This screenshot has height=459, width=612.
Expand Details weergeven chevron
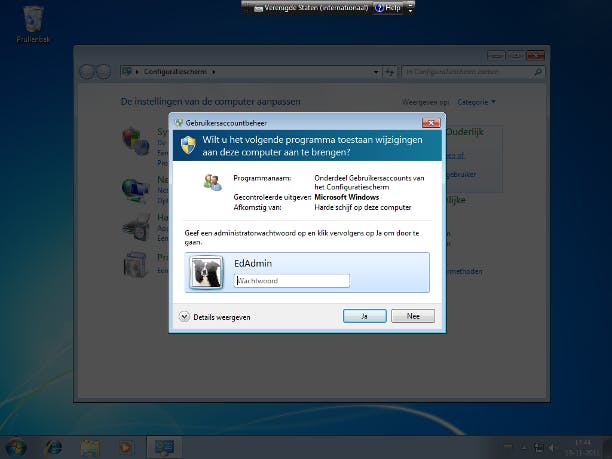tap(184, 317)
